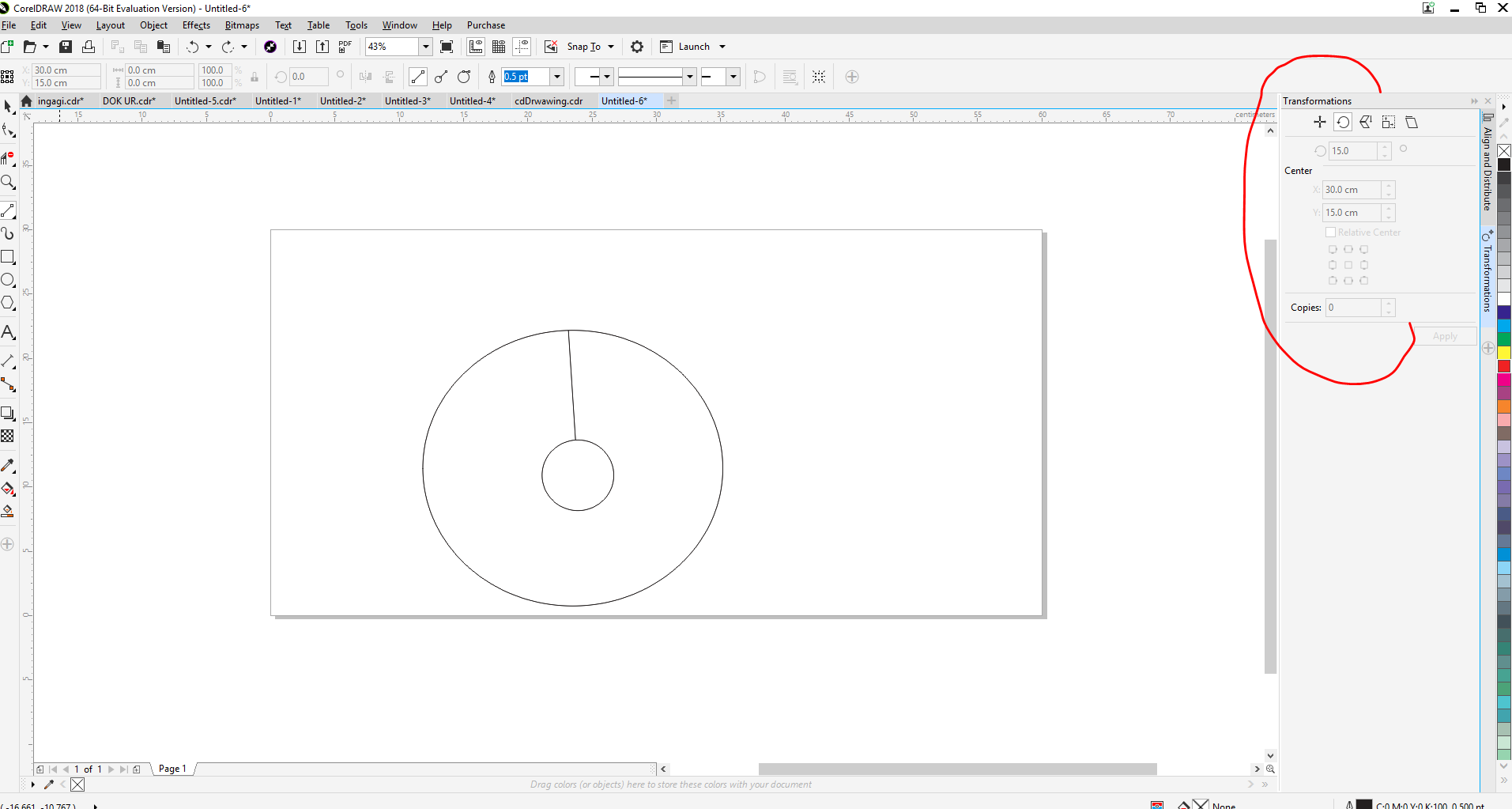Select the bottom-right anchor point radio button
This screenshot has height=809, width=1512.
tap(1364, 281)
